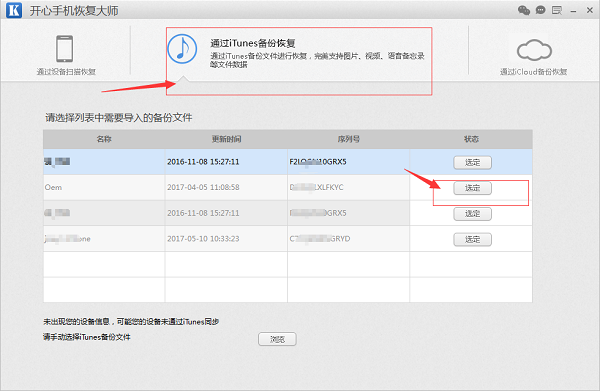The height and width of the screenshot is (391, 600).
Task: Click the iTunes music note icon
Action: click(x=182, y=49)
